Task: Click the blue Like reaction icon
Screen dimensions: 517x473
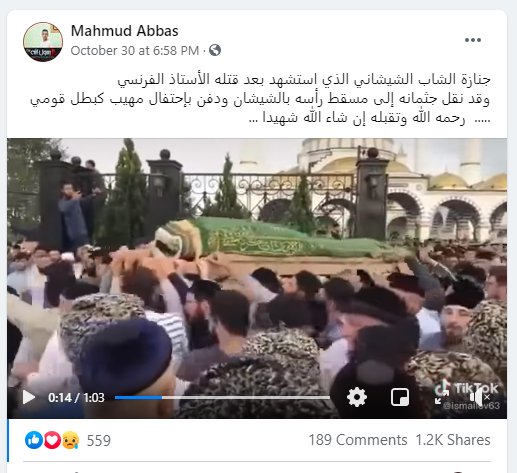Action: pos(34,440)
